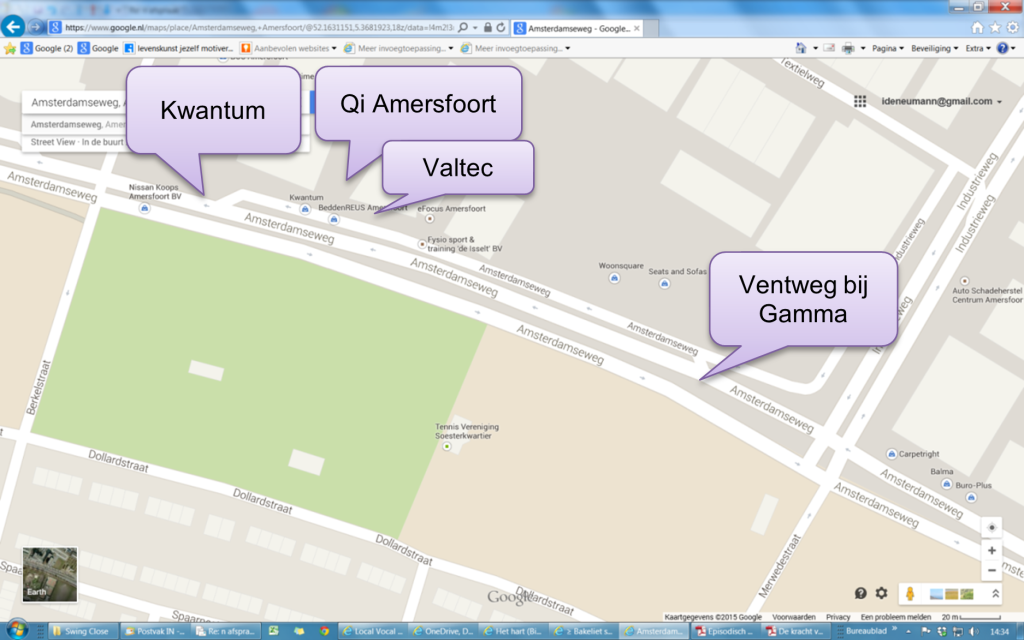Close the Amsterdamseweg - Google tab
The width and height of the screenshot is (1024, 640).
point(637,28)
